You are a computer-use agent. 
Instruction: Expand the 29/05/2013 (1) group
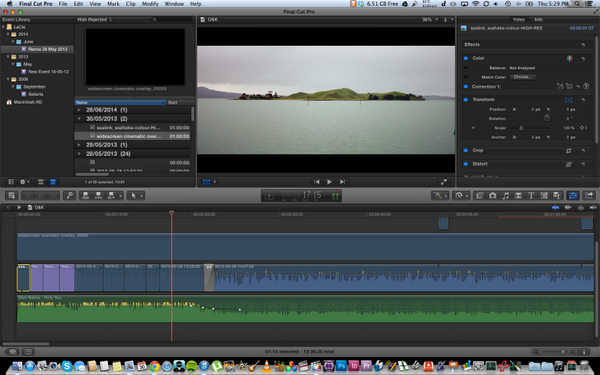pos(79,145)
